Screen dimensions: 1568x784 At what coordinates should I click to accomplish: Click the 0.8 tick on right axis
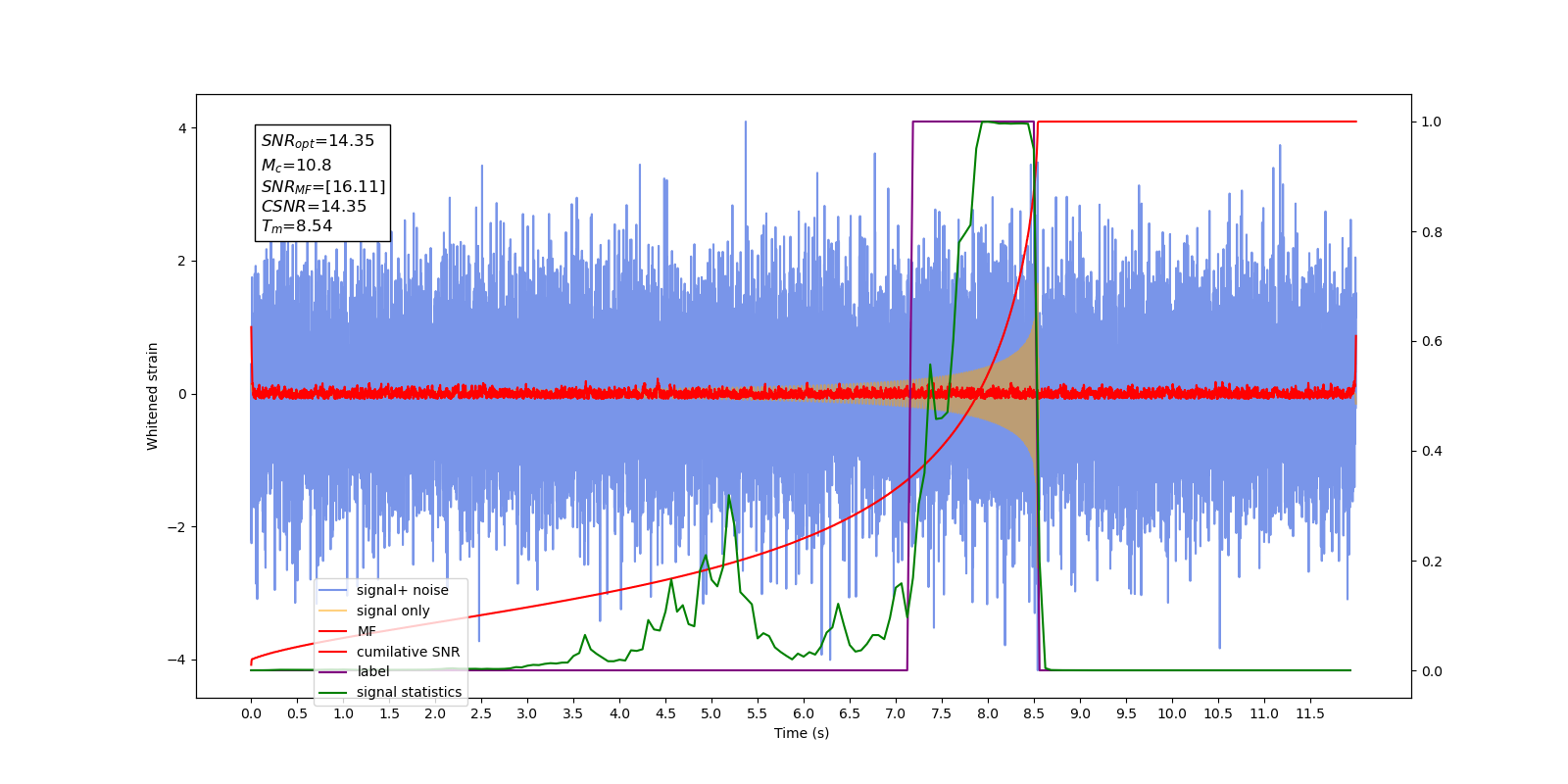(x=1432, y=232)
